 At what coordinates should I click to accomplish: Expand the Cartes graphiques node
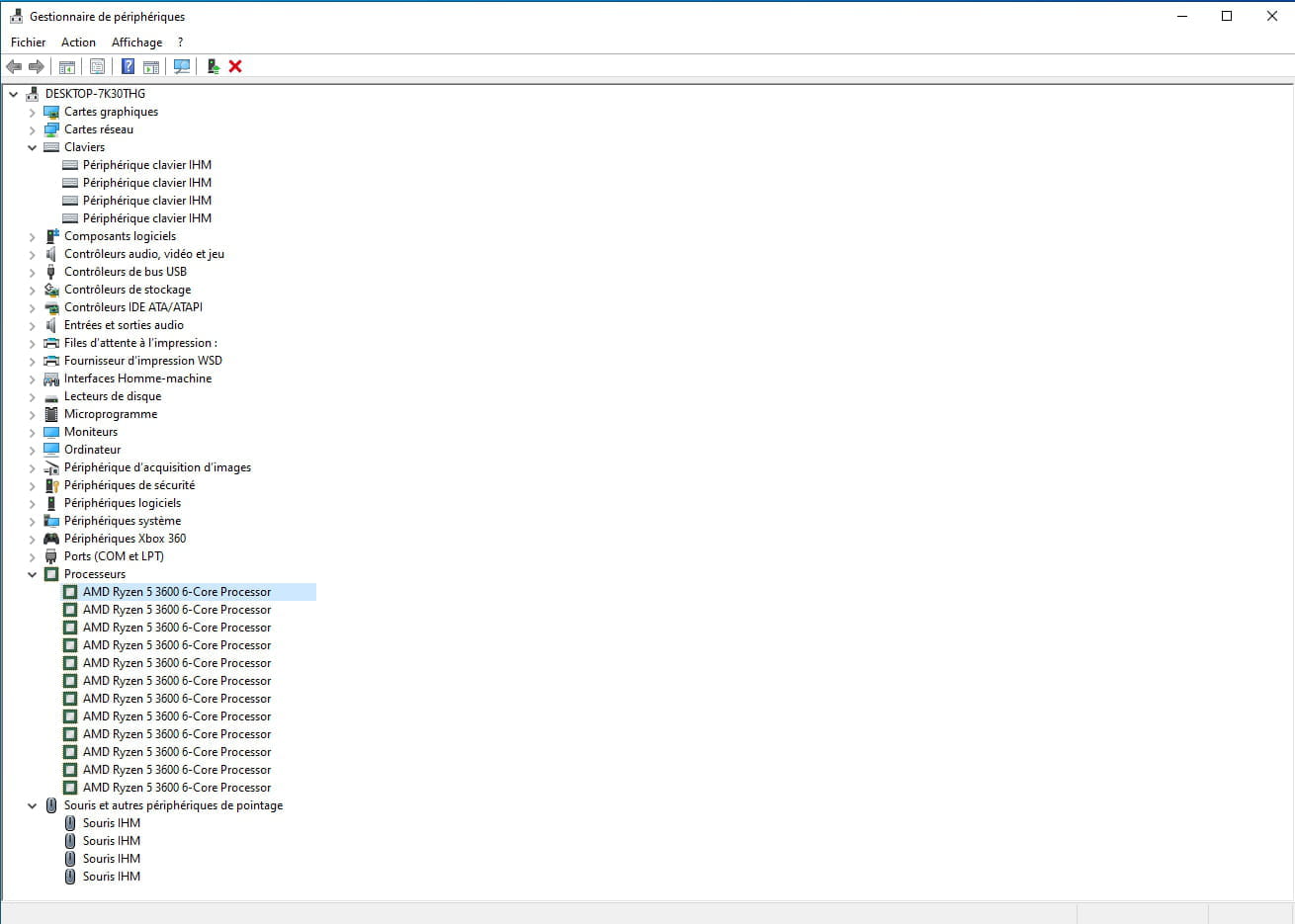32,112
